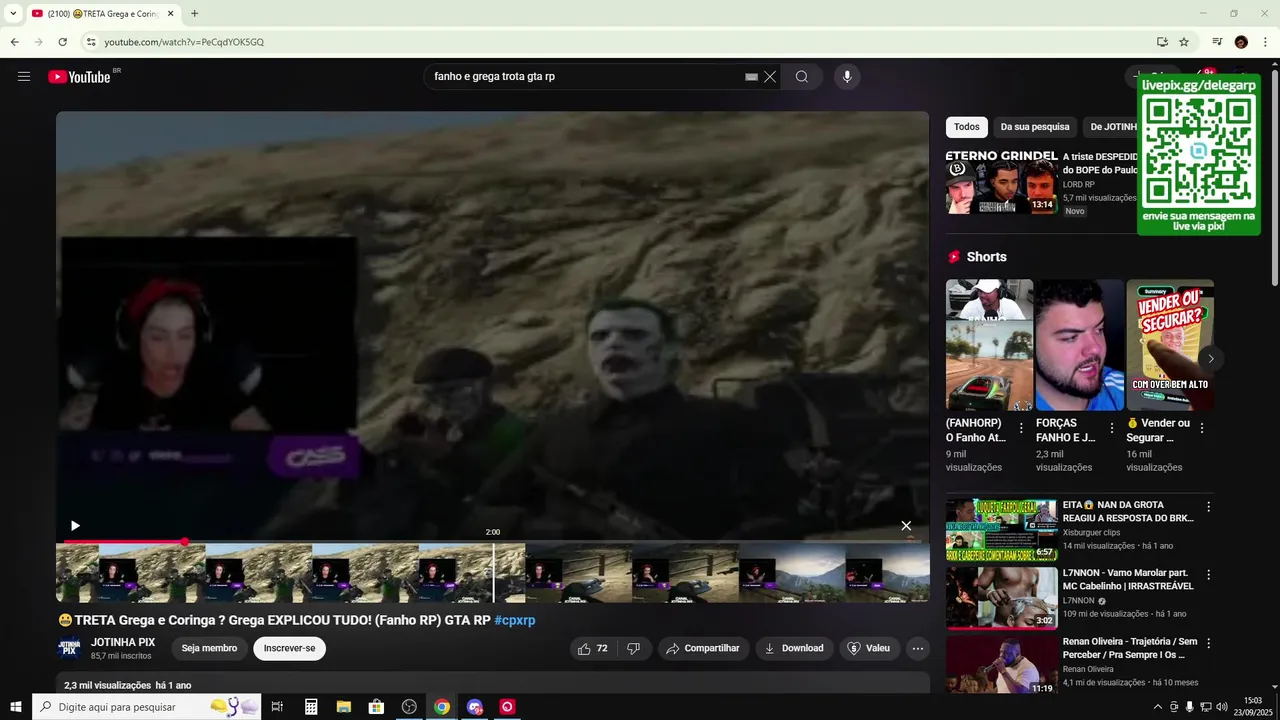Like the video with thumbs up
1280x720 pixels.
pos(593,648)
